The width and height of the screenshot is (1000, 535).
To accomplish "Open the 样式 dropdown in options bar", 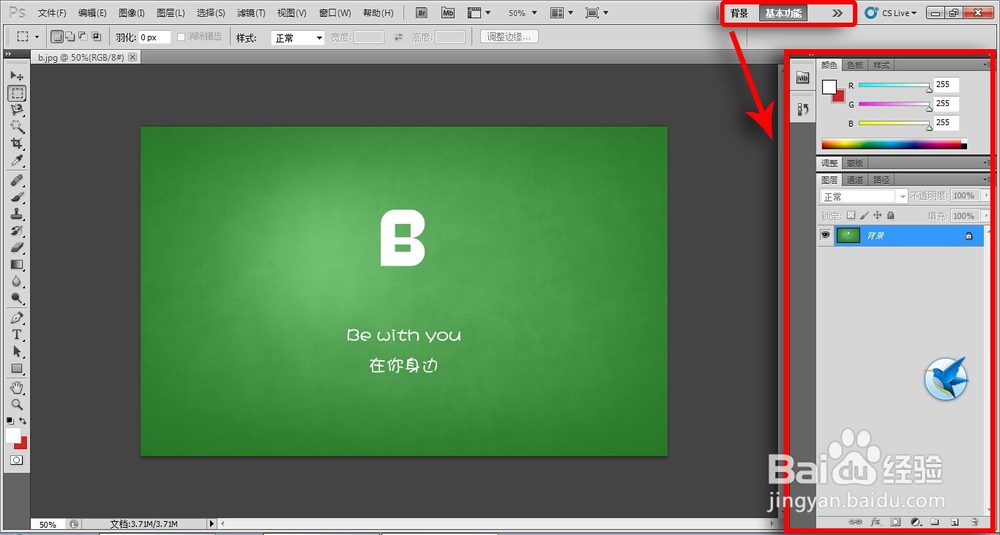I will click(x=298, y=38).
